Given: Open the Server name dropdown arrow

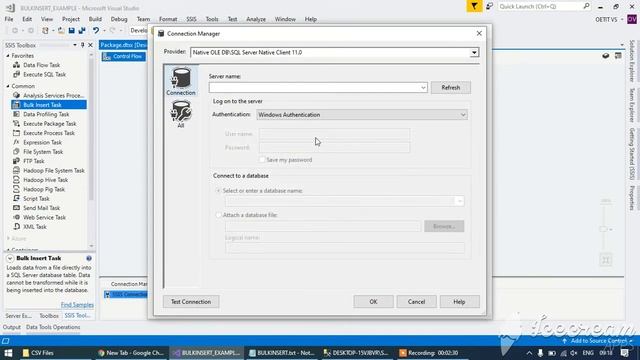Looking at the screenshot, I should point(423,87).
